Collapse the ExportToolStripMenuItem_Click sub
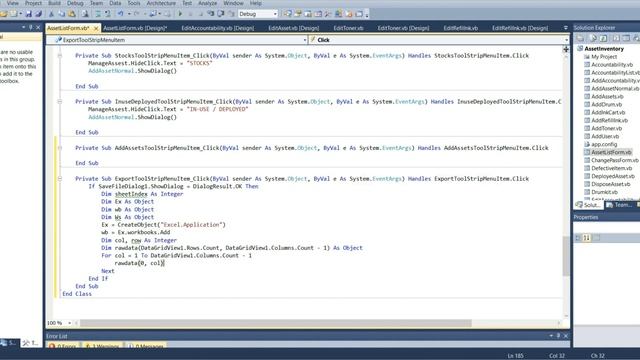The height and width of the screenshot is (360, 640). 60,178
